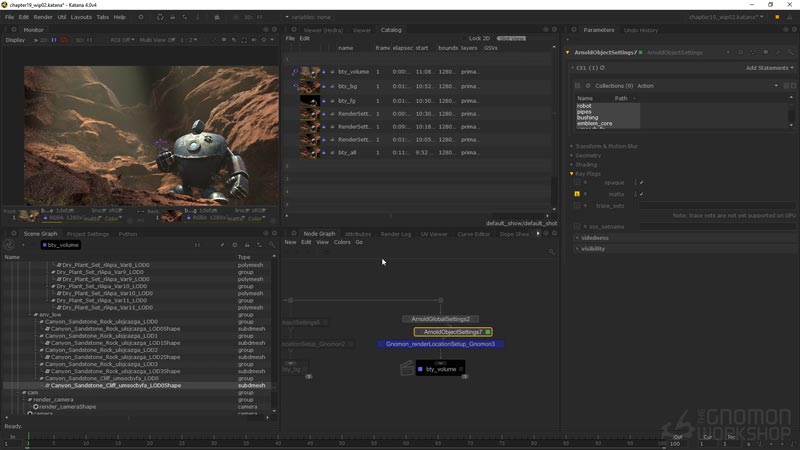Image resolution: width=800 pixels, height=450 pixels.
Task: Open the Multi View Off option
Action: tap(157, 40)
